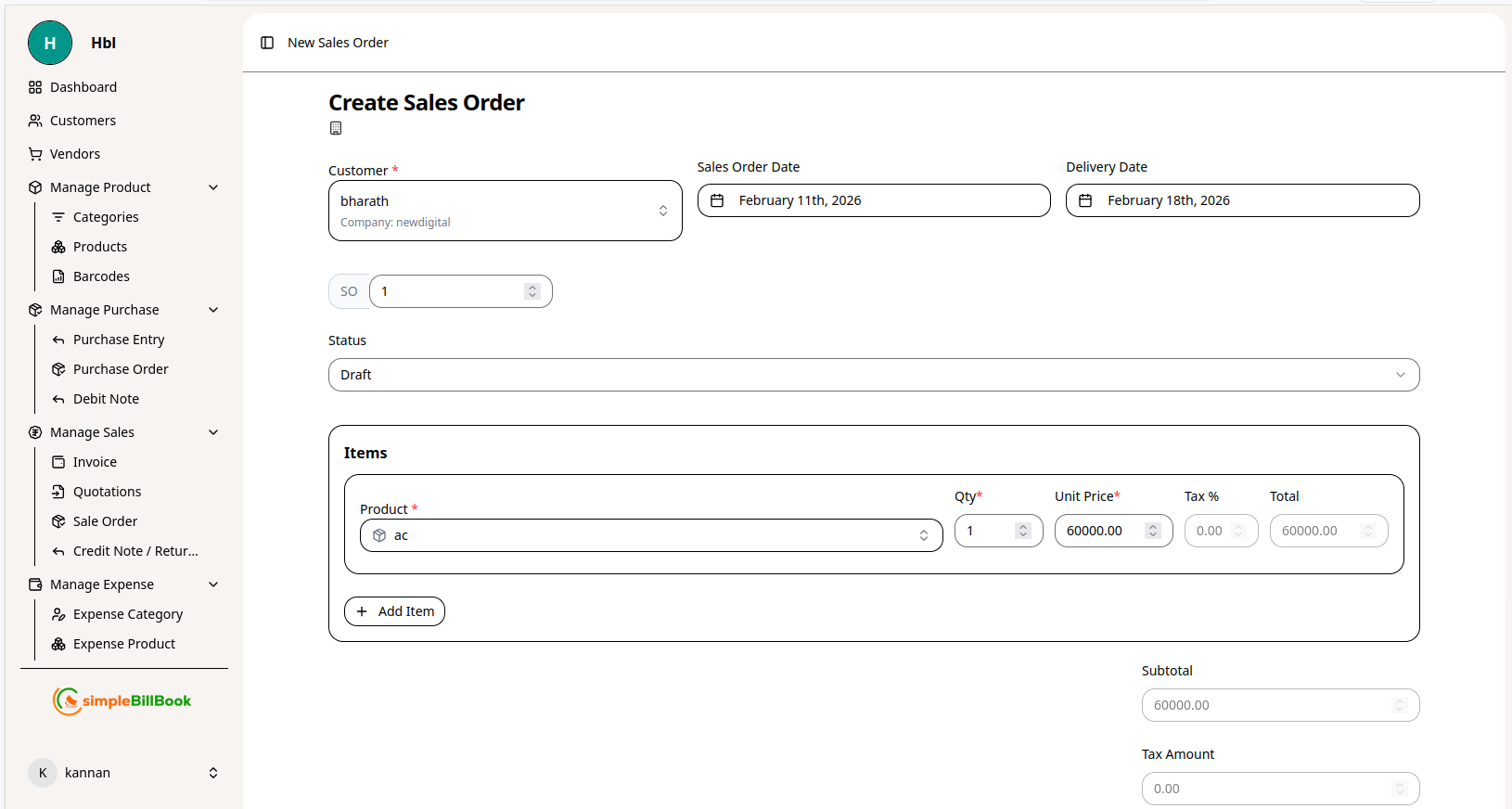
Task: Collapse the Manage Product section
Action: pyautogui.click(x=213, y=187)
